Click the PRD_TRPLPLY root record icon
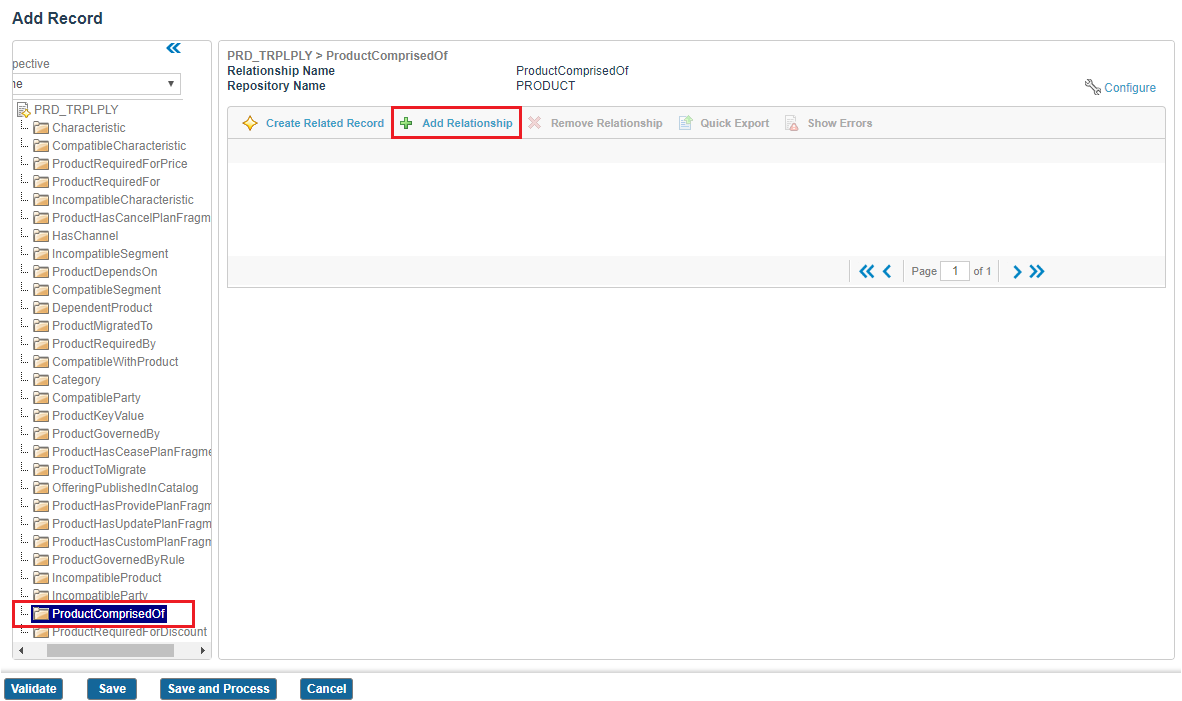The image size is (1182, 701). [23, 110]
